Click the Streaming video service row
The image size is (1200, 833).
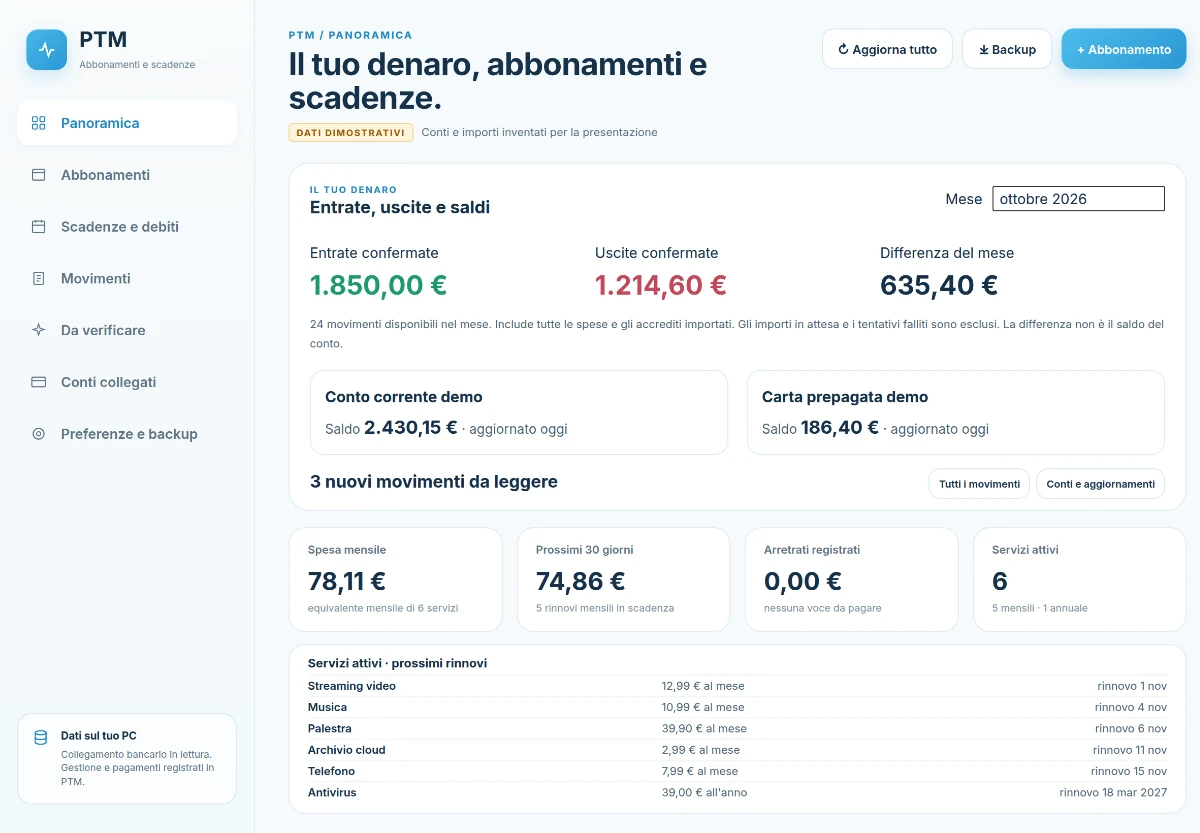click(x=737, y=686)
